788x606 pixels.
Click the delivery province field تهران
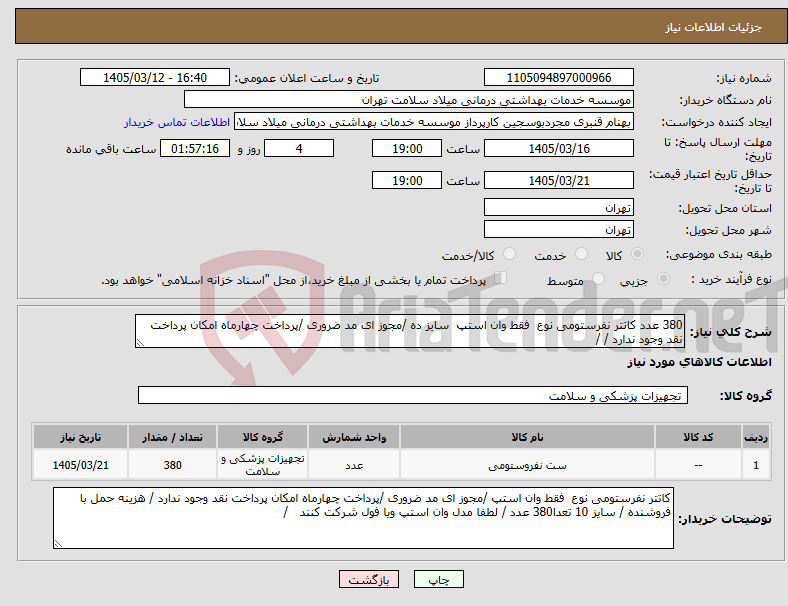coord(559,207)
